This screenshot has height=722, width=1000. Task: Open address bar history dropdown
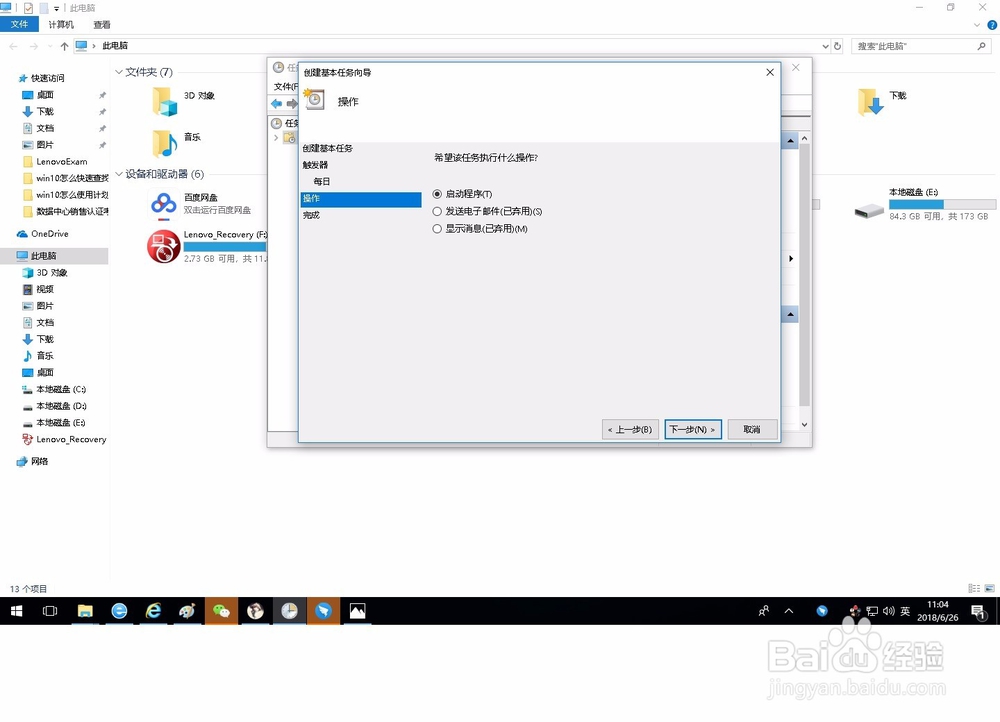825,46
